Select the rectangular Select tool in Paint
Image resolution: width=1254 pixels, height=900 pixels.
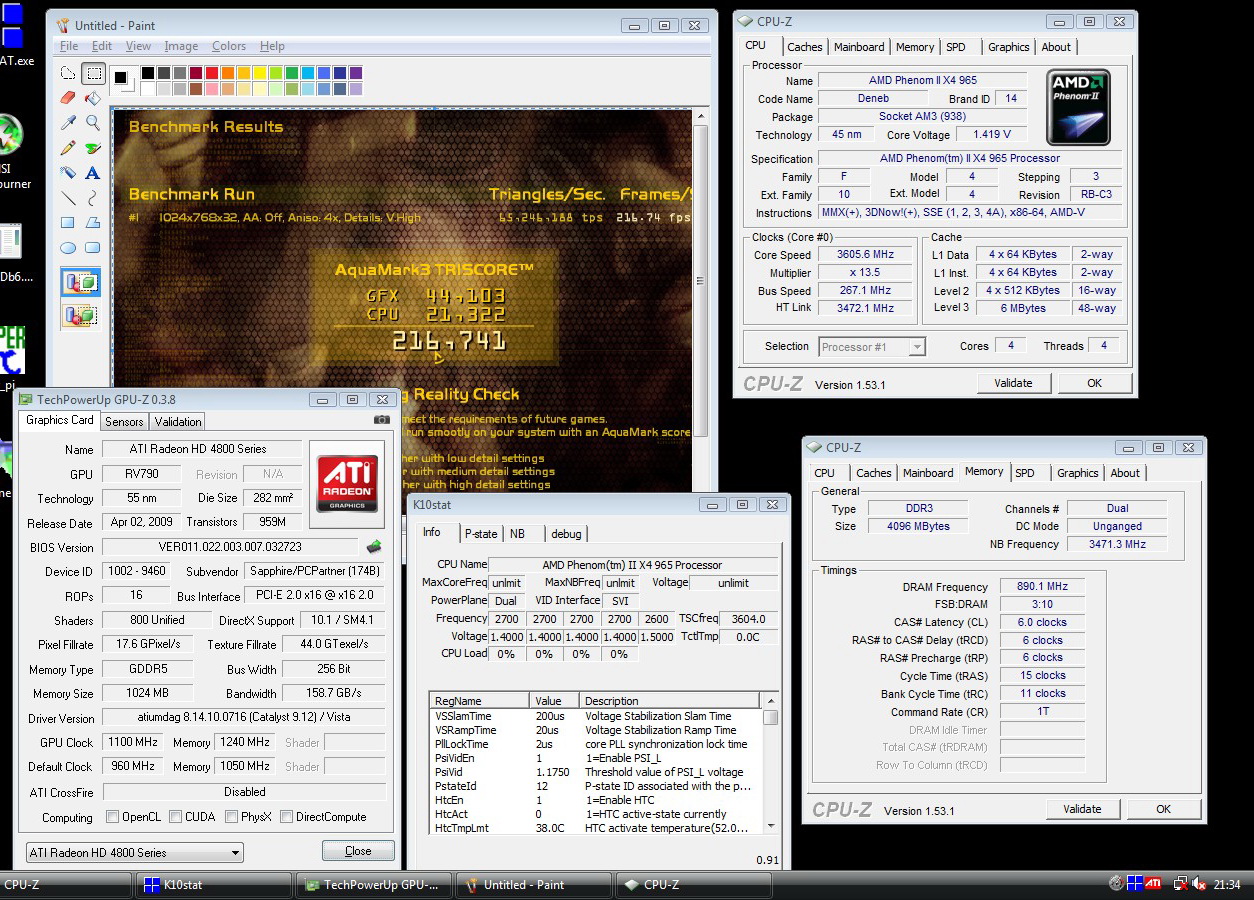click(x=93, y=73)
